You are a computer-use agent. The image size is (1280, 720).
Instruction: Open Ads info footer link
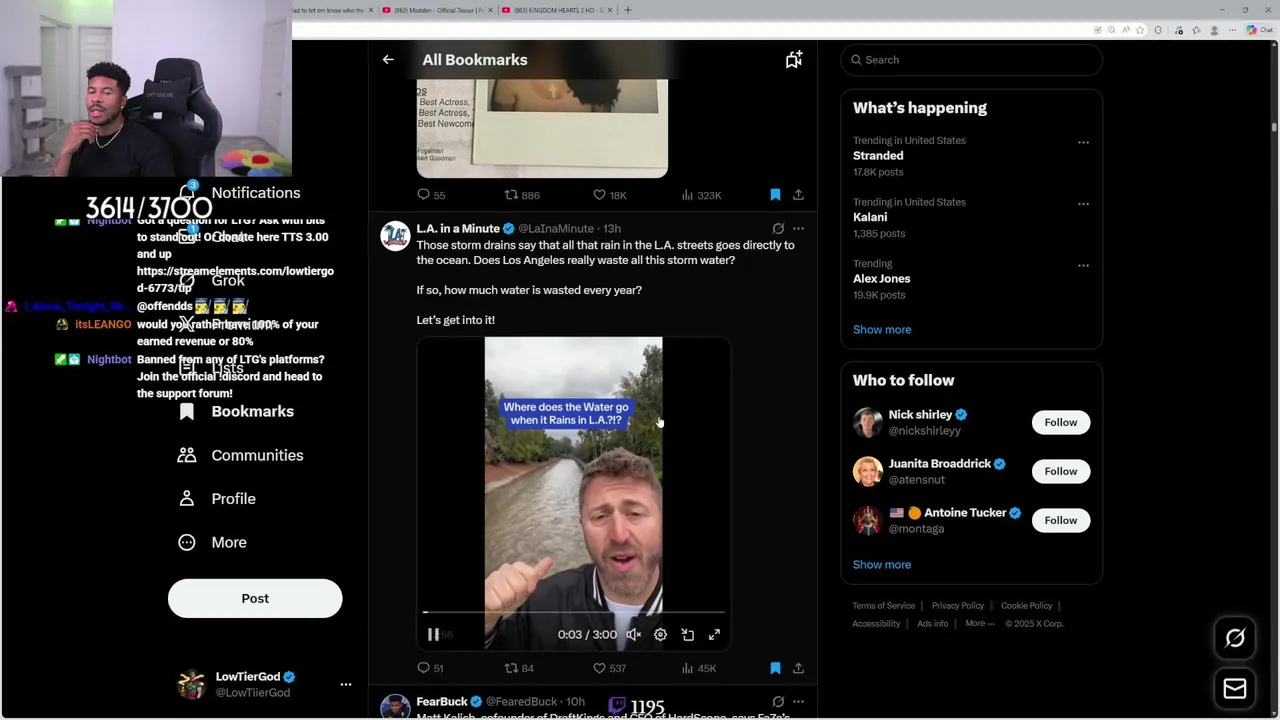(x=933, y=624)
